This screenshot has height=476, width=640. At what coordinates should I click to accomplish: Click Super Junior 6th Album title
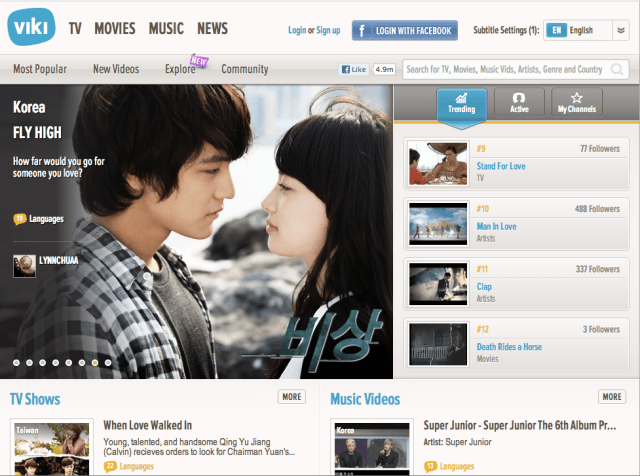pos(520,425)
